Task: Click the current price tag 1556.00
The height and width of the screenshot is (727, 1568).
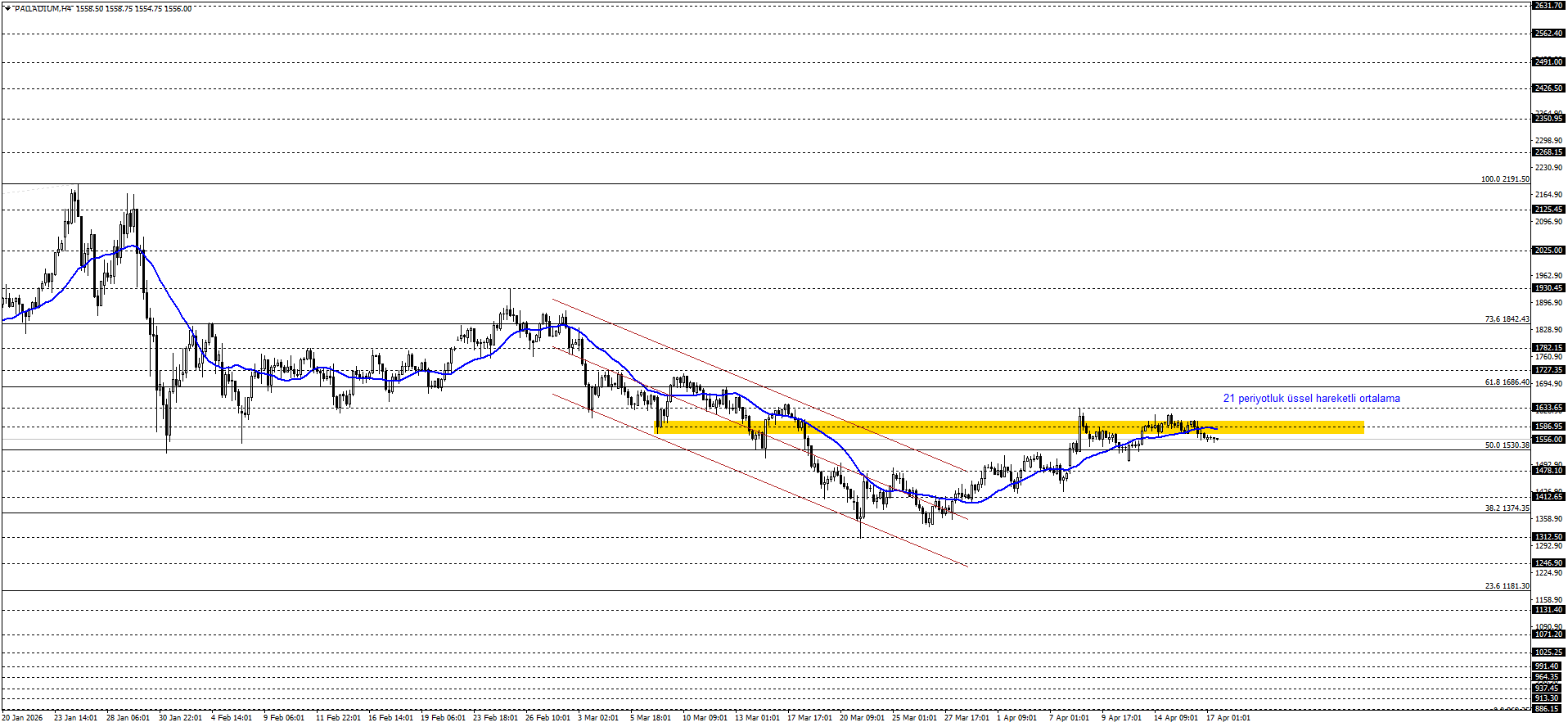Action: [x=1548, y=440]
